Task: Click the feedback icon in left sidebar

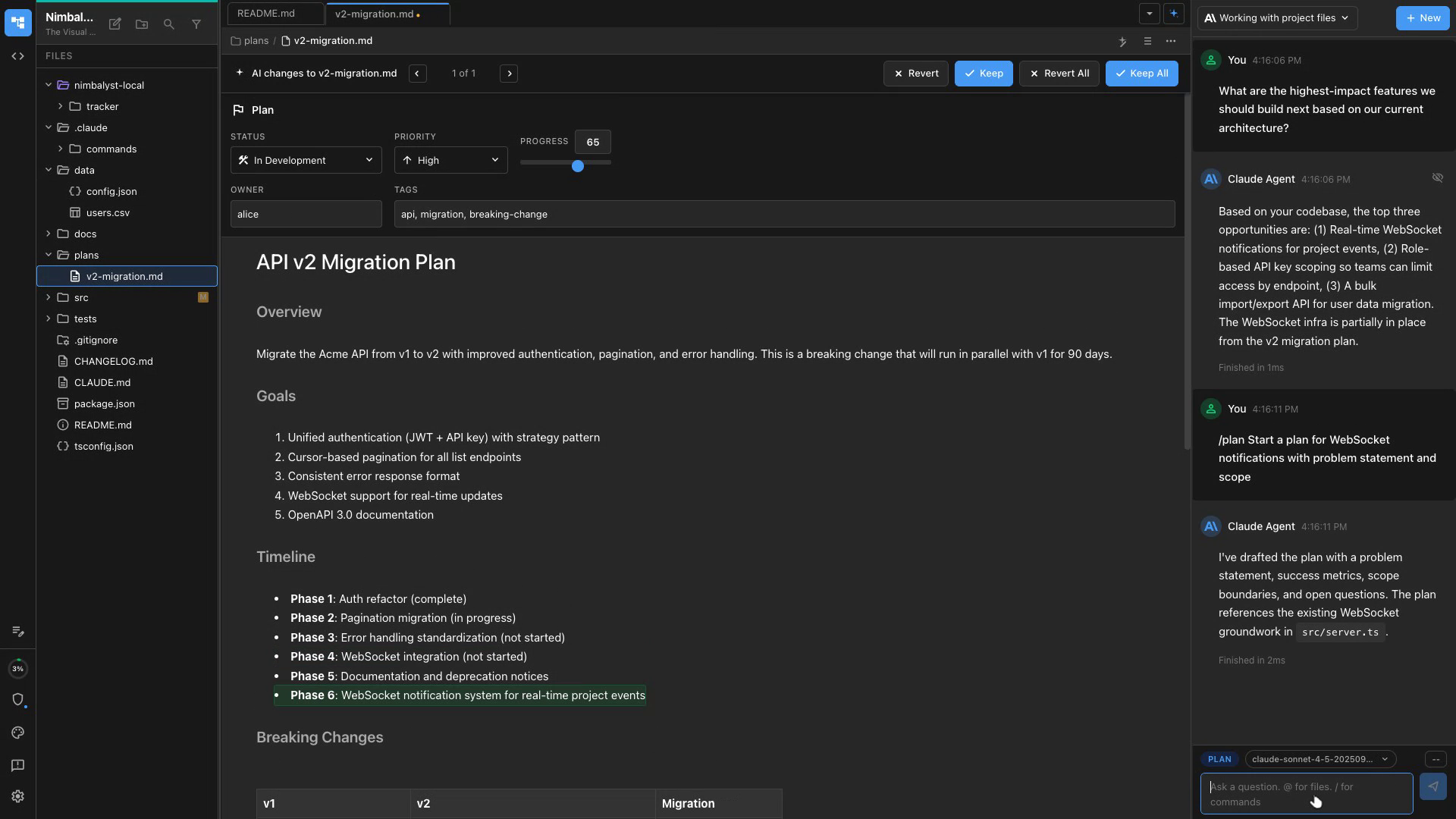Action: [18, 766]
